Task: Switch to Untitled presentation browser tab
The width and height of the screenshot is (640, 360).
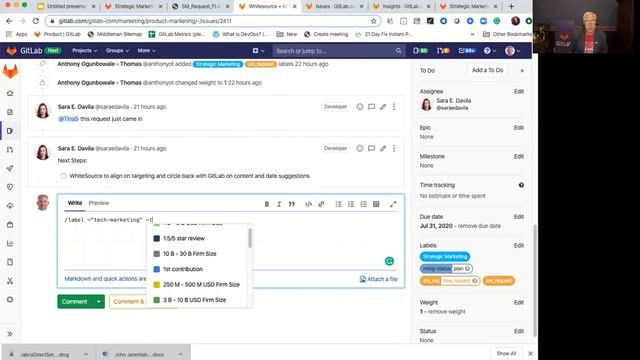Action: pos(66,7)
